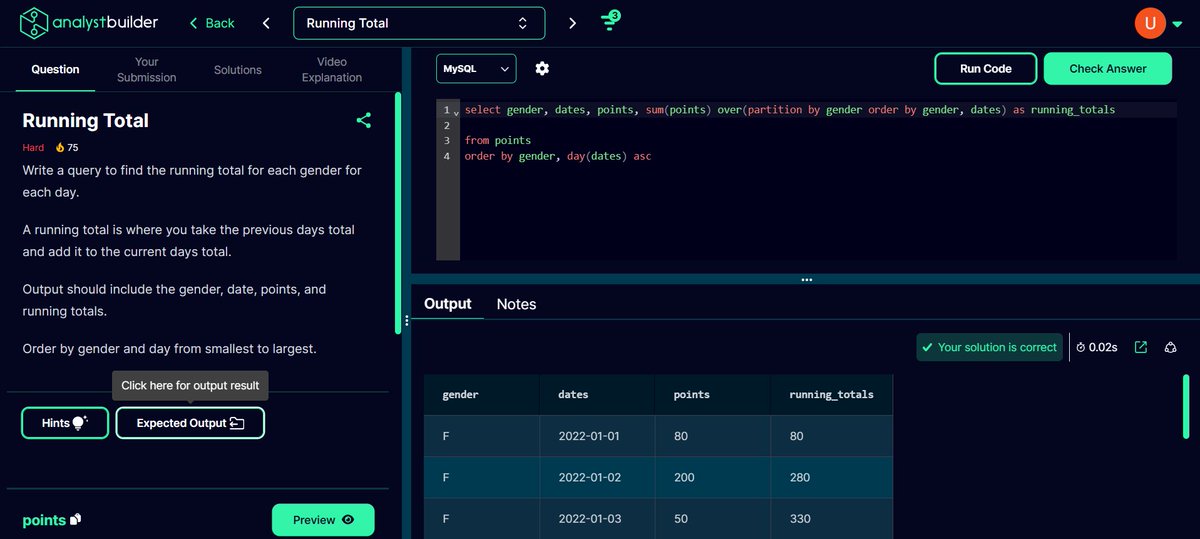Click the points value 50 cell
The width and height of the screenshot is (1200, 539).
(x=713, y=518)
